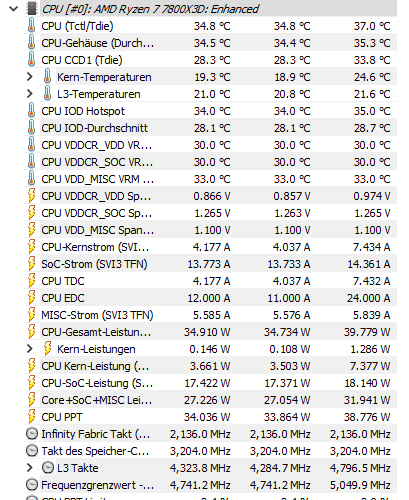Viewport: 409px width, 500px height.
Task: Click lightning icon of CPU VDDCR_VDD Sp row
Action: point(31,196)
